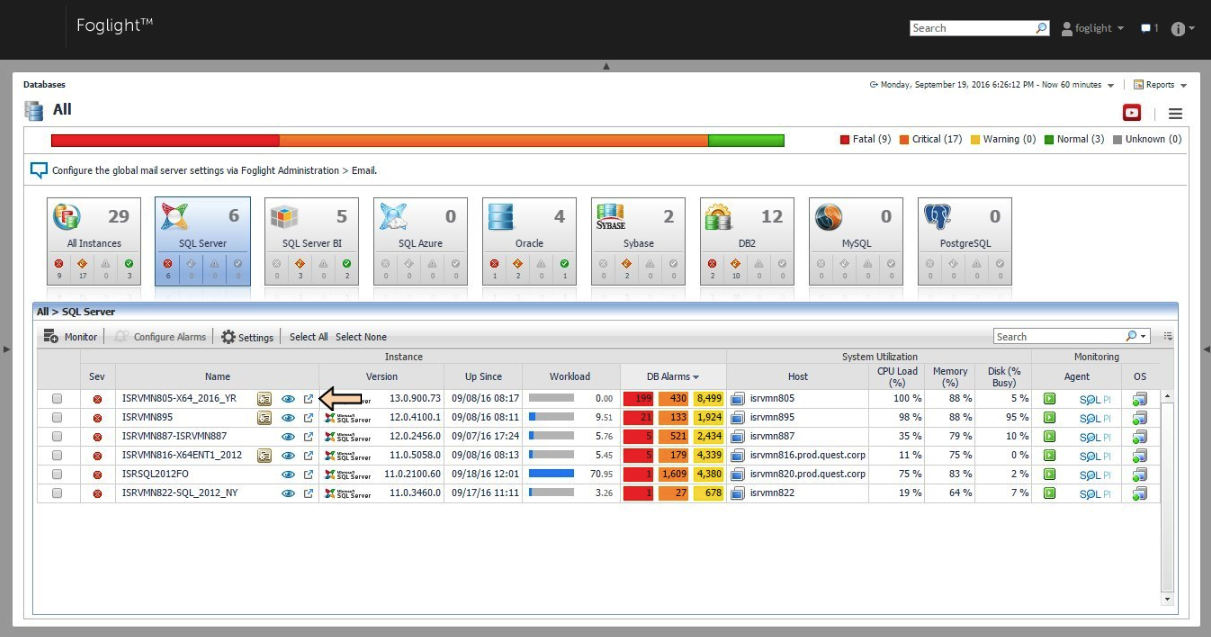
Task: Click Select All in toolbar
Action: [309, 337]
